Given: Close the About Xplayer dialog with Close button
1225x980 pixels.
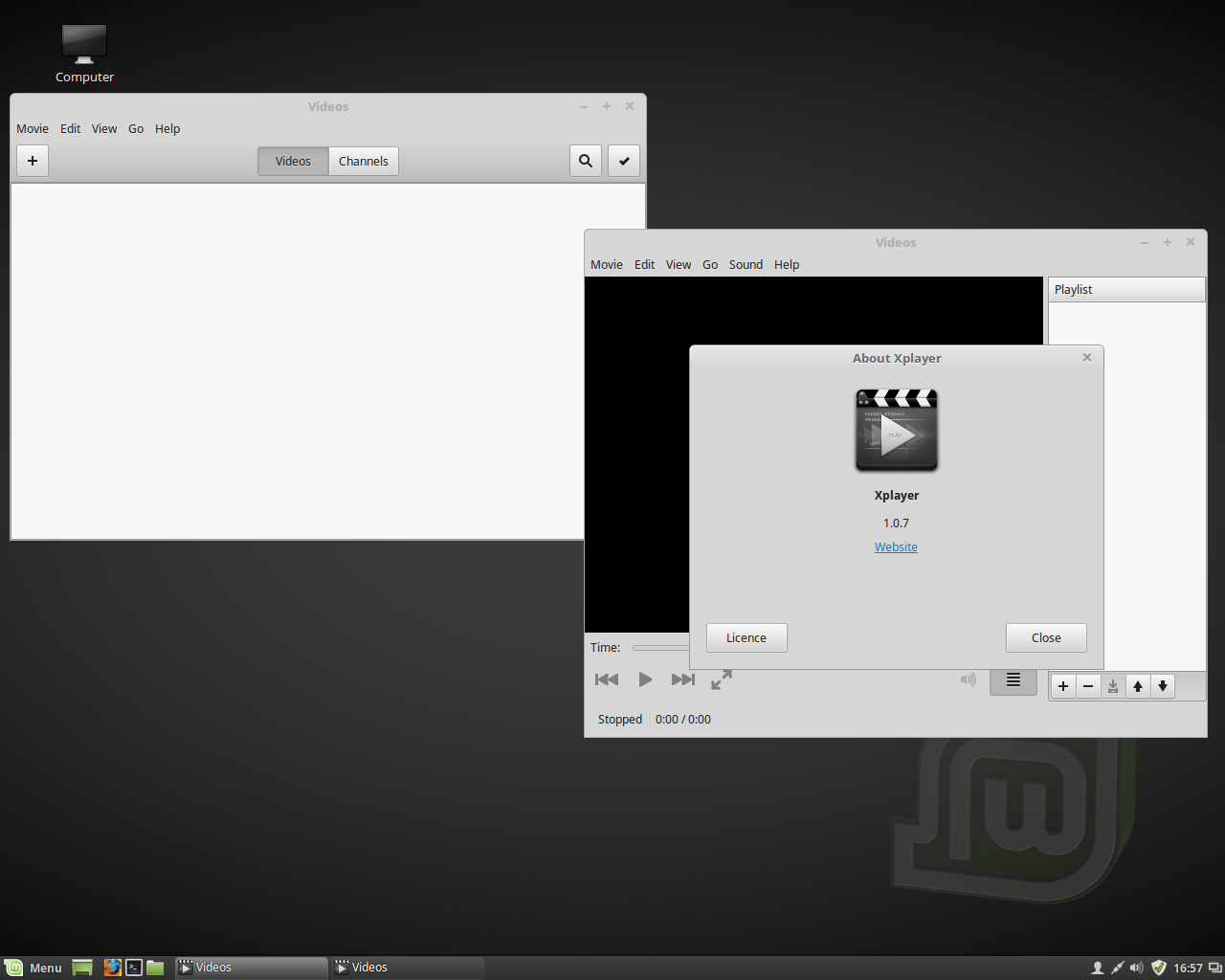Looking at the screenshot, I should (1046, 638).
